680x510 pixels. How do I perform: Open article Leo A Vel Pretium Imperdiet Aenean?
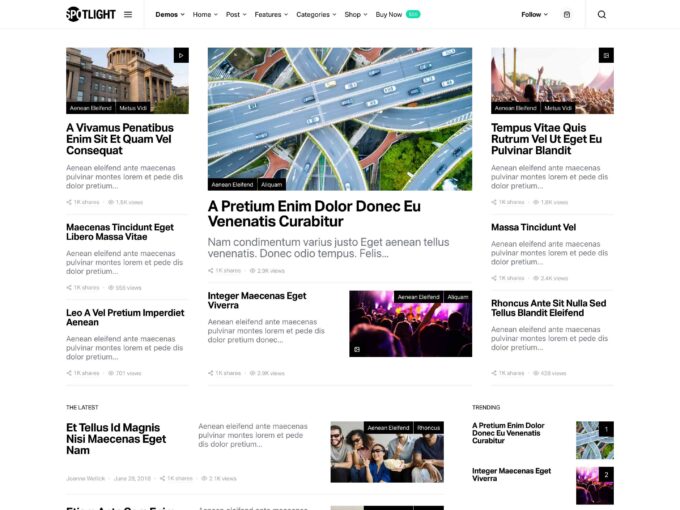(x=125, y=317)
